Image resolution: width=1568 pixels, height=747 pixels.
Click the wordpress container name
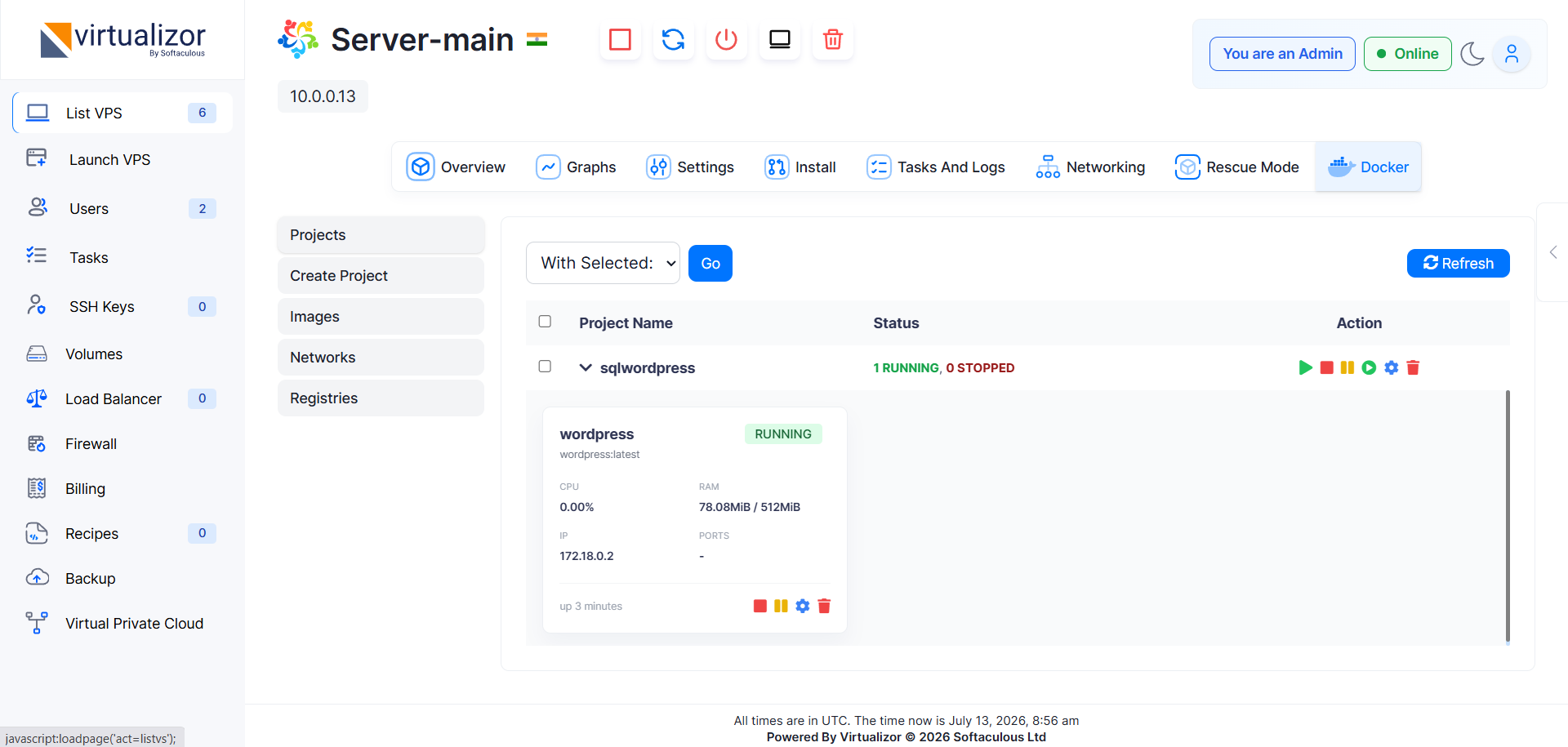pos(597,434)
